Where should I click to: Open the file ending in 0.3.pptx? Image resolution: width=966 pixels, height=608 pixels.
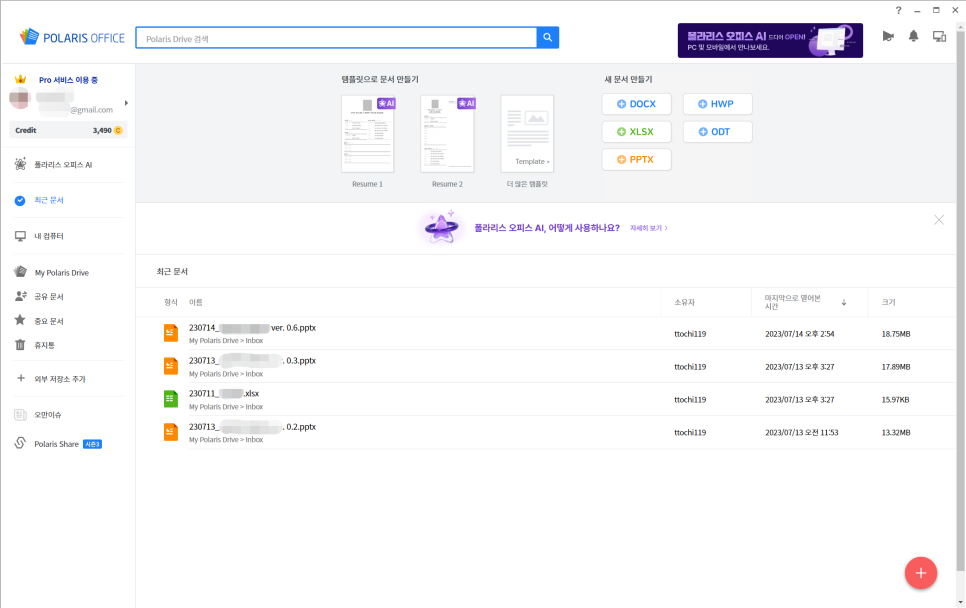click(x=252, y=360)
